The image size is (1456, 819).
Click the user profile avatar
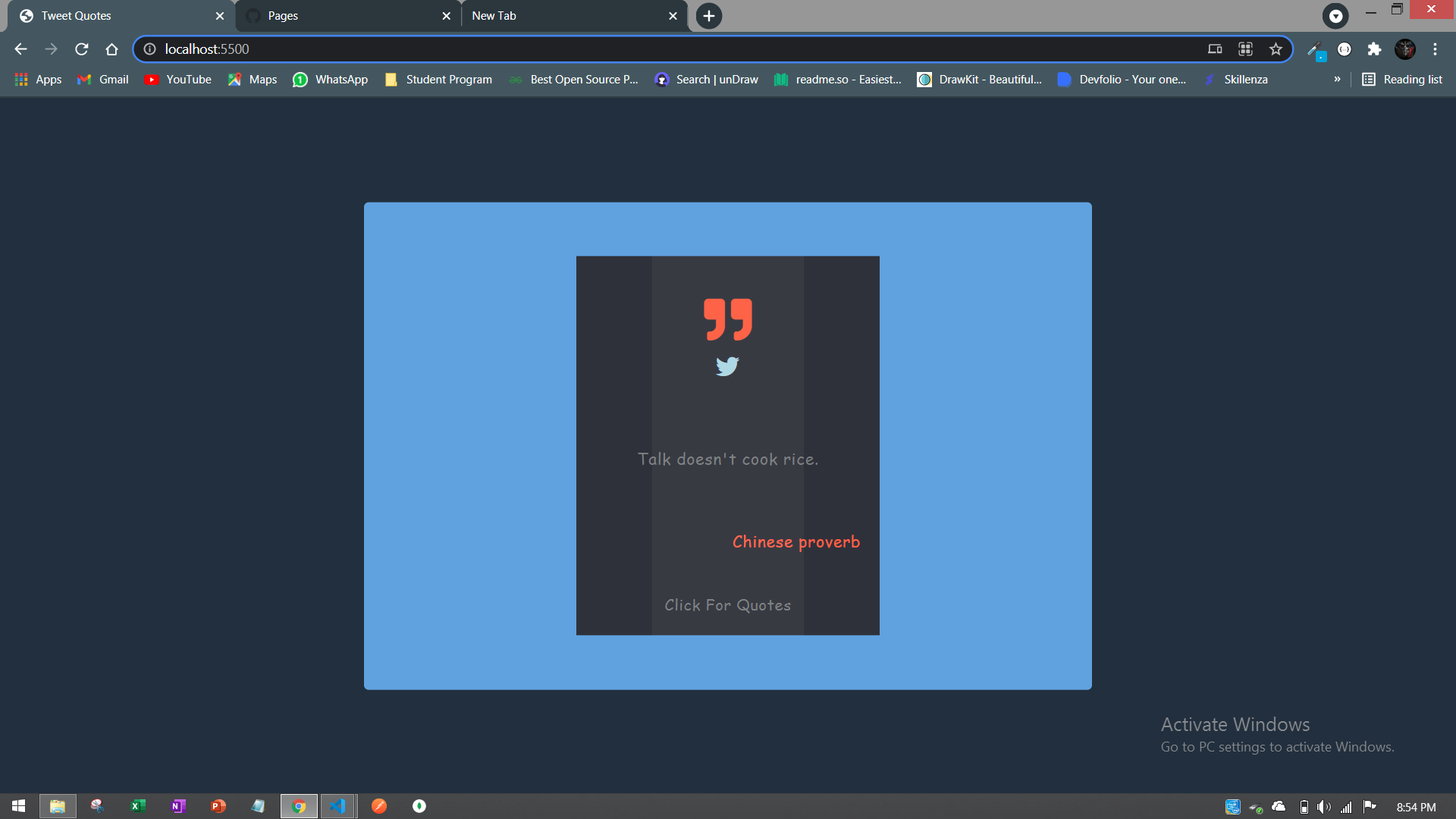point(1404,49)
